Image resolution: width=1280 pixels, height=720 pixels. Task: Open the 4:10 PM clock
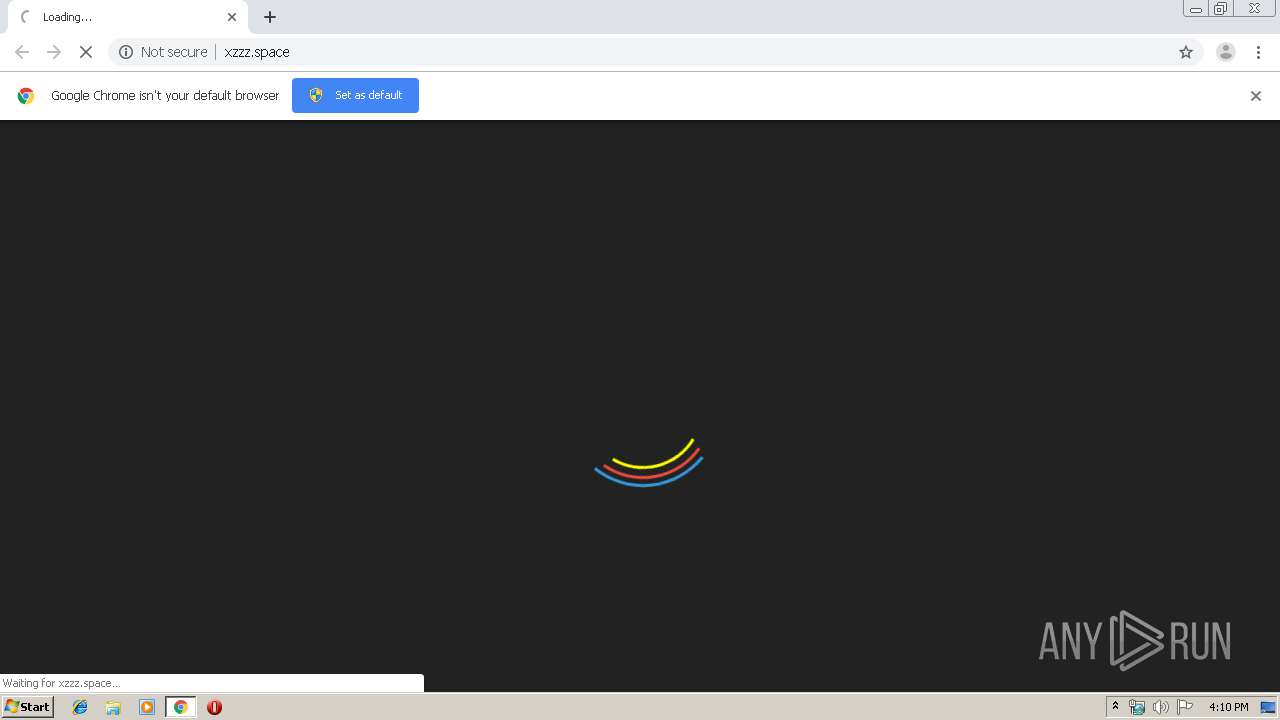(1228, 707)
